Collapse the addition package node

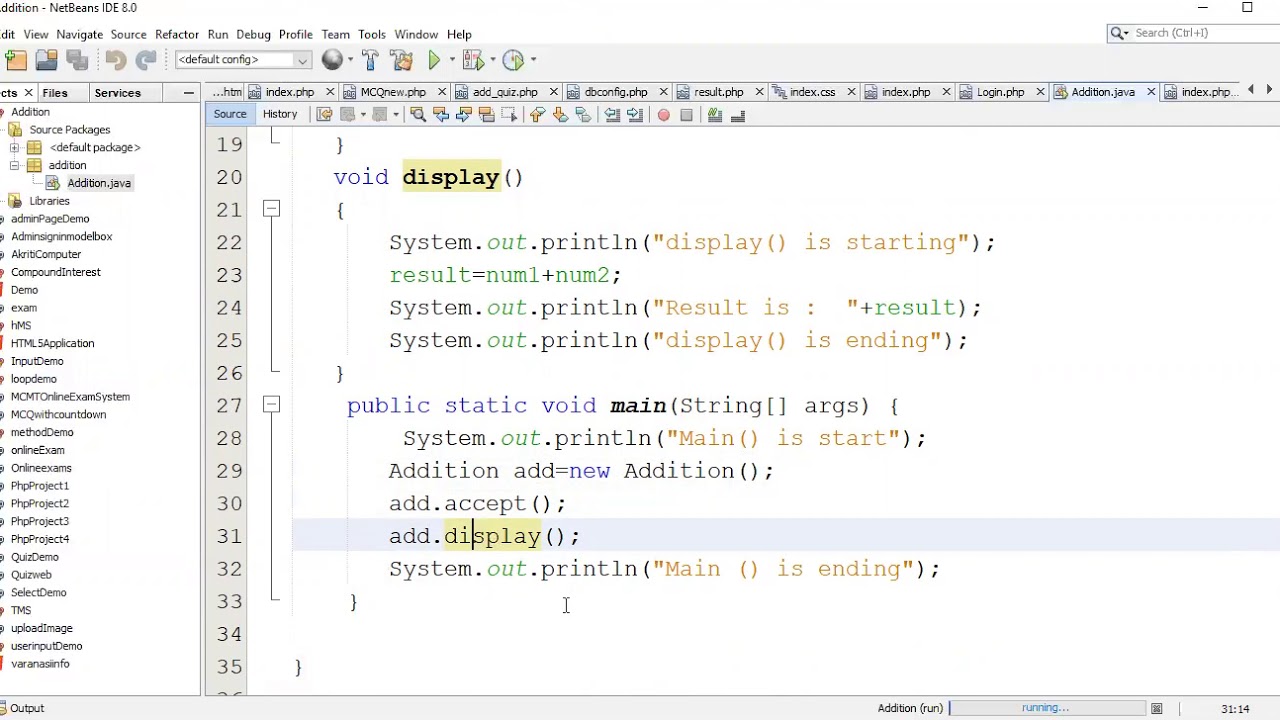click(x=15, y=166)
